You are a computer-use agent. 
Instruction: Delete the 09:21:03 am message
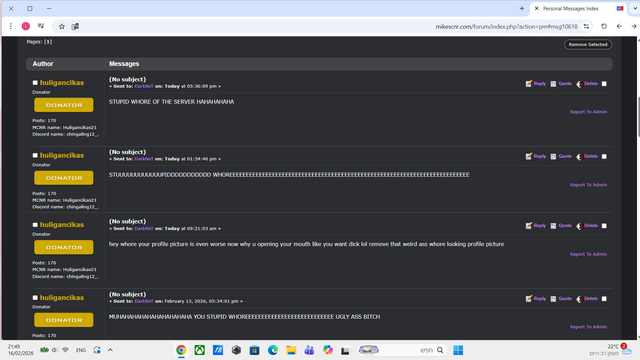click(x=587, y=226)
